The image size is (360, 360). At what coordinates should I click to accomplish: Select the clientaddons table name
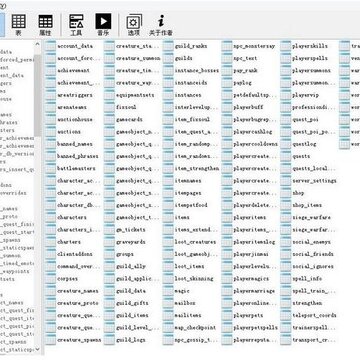[x=75, y=254]
